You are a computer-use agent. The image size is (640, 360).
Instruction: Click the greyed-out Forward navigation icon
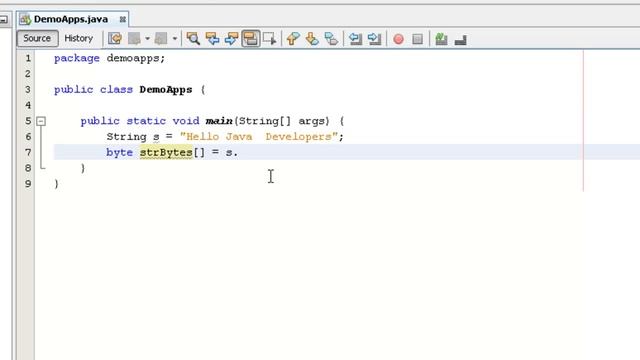tap(161, 39)
